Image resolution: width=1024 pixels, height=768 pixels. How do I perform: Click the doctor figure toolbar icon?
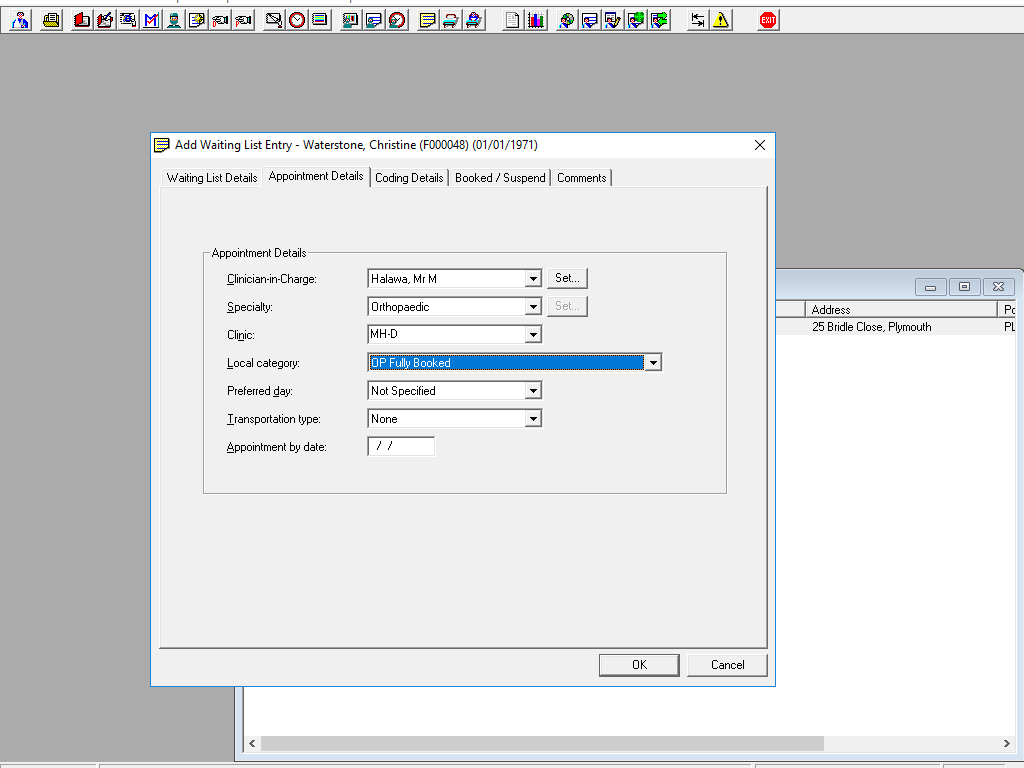[21, 20]
